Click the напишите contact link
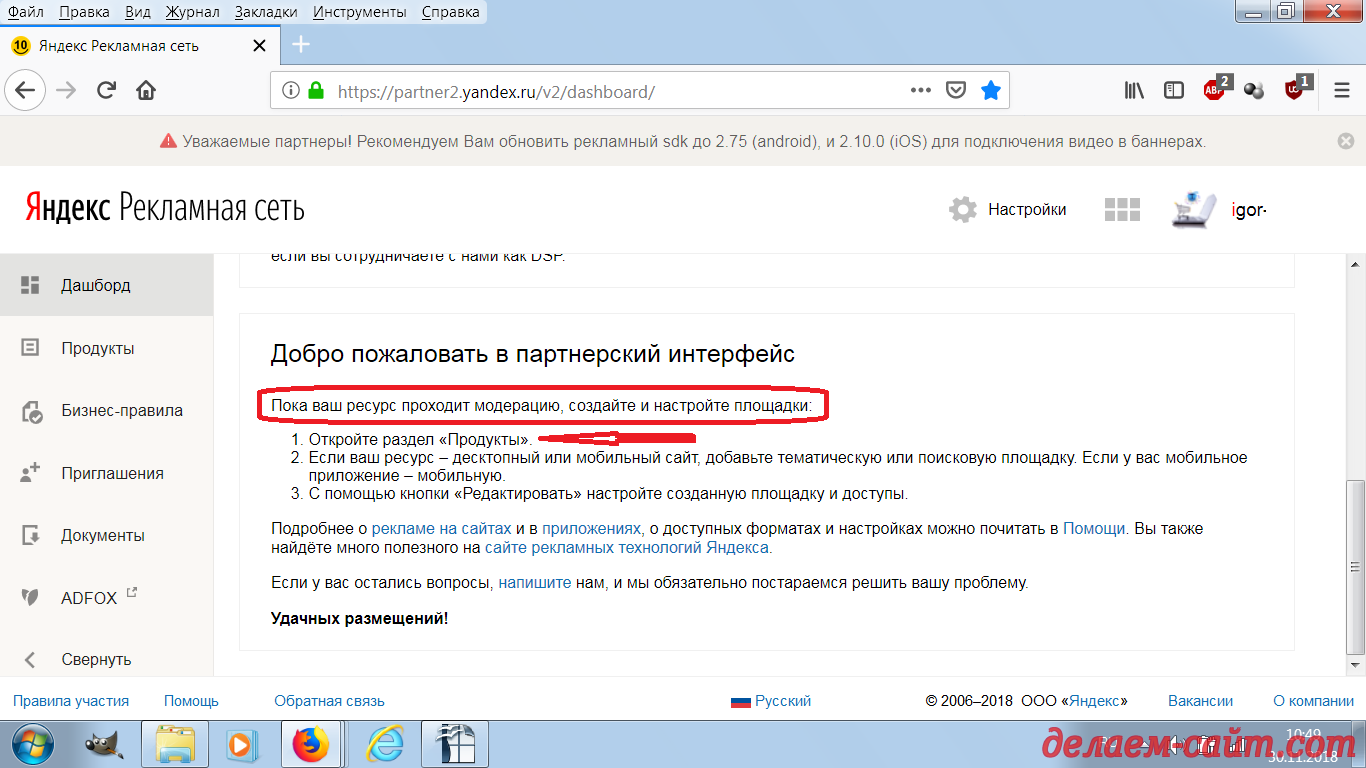 click(535, 582)
